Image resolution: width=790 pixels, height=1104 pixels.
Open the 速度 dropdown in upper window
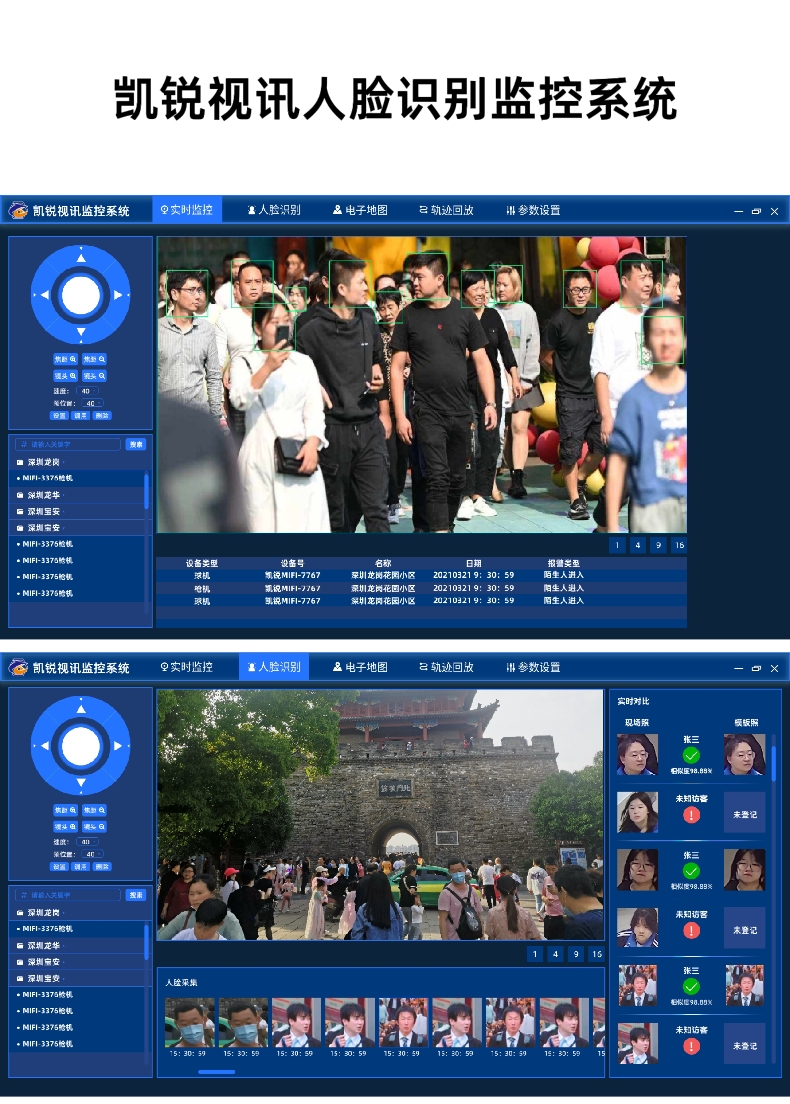(88, 391)
